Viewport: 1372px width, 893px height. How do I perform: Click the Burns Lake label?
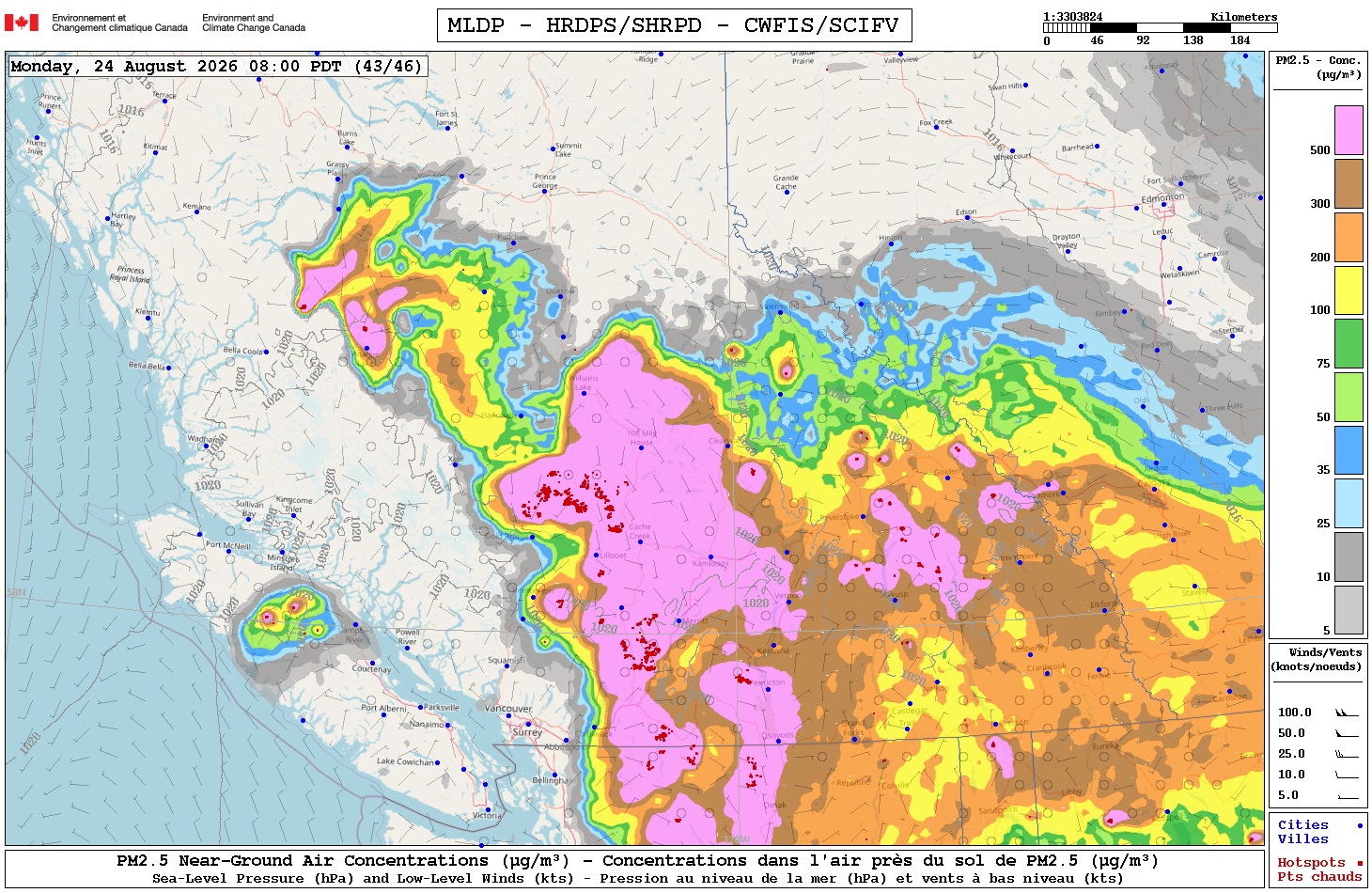click(347, 137)
